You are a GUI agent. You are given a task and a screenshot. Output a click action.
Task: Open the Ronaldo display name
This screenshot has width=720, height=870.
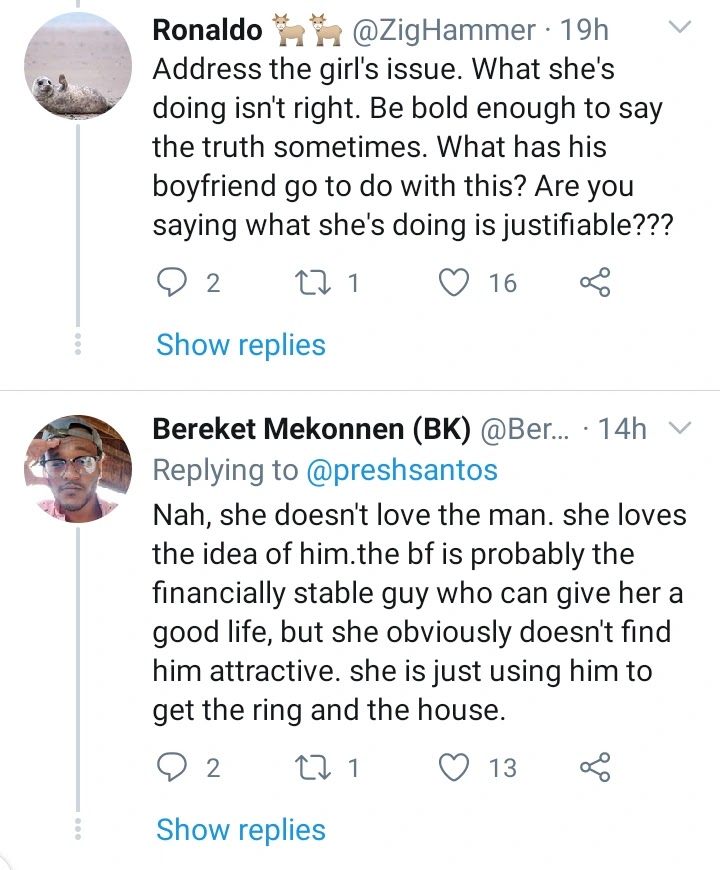tap(208, 30)
